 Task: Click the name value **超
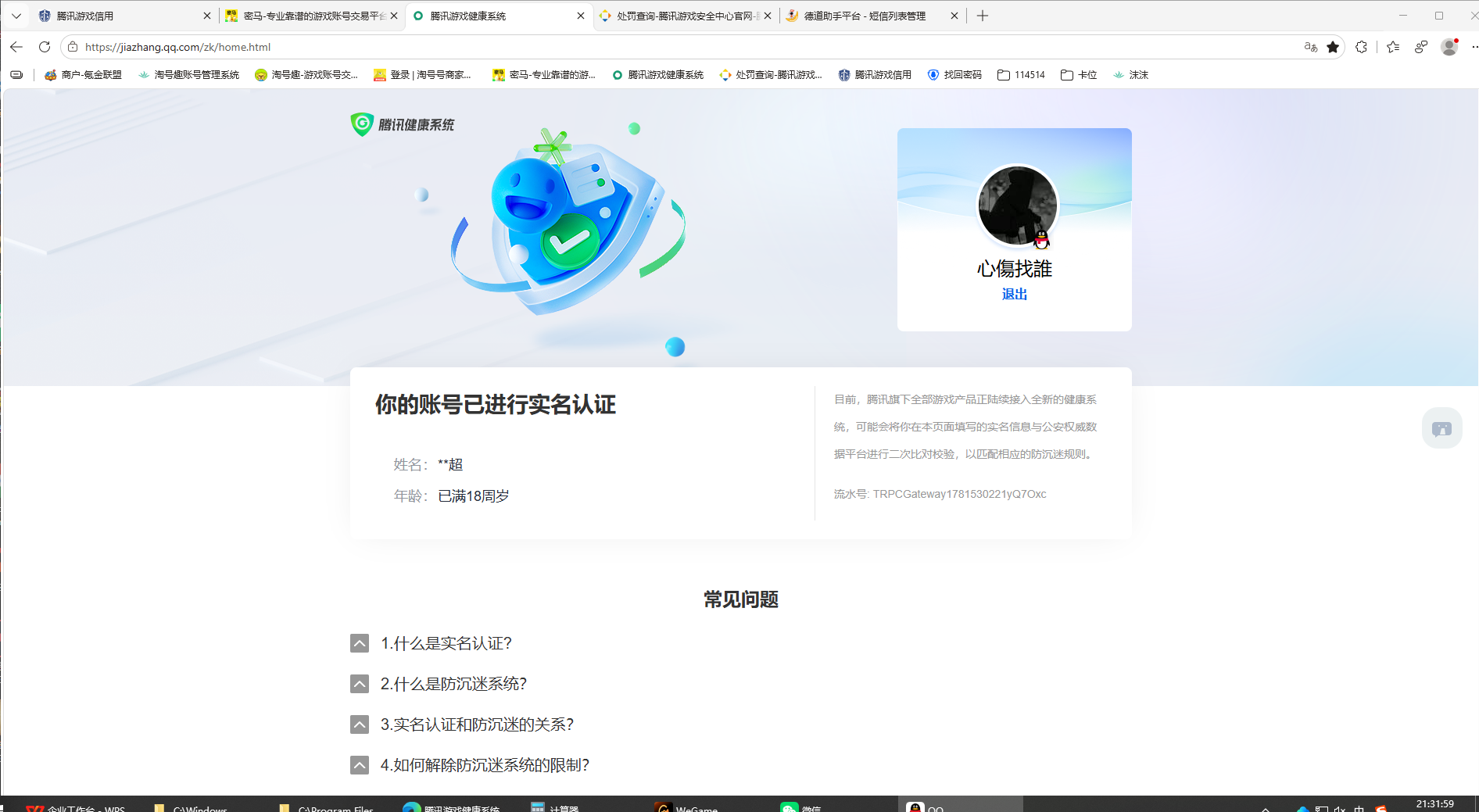(x=450, y=465)
